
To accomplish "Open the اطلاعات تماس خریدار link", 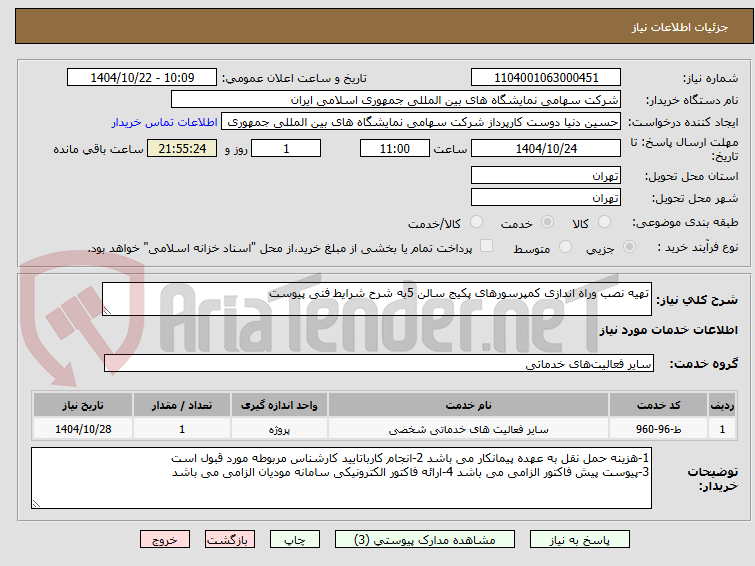I will click(x=165, y=122).
